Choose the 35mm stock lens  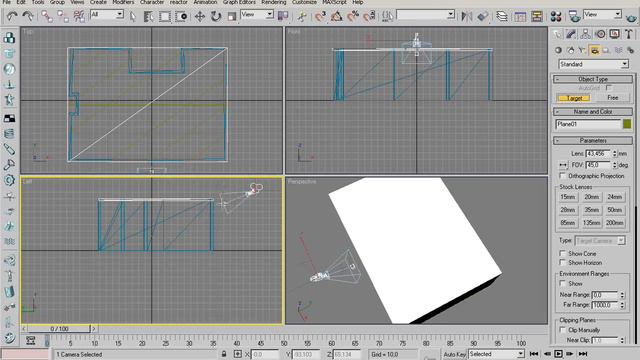click(591, 210)
